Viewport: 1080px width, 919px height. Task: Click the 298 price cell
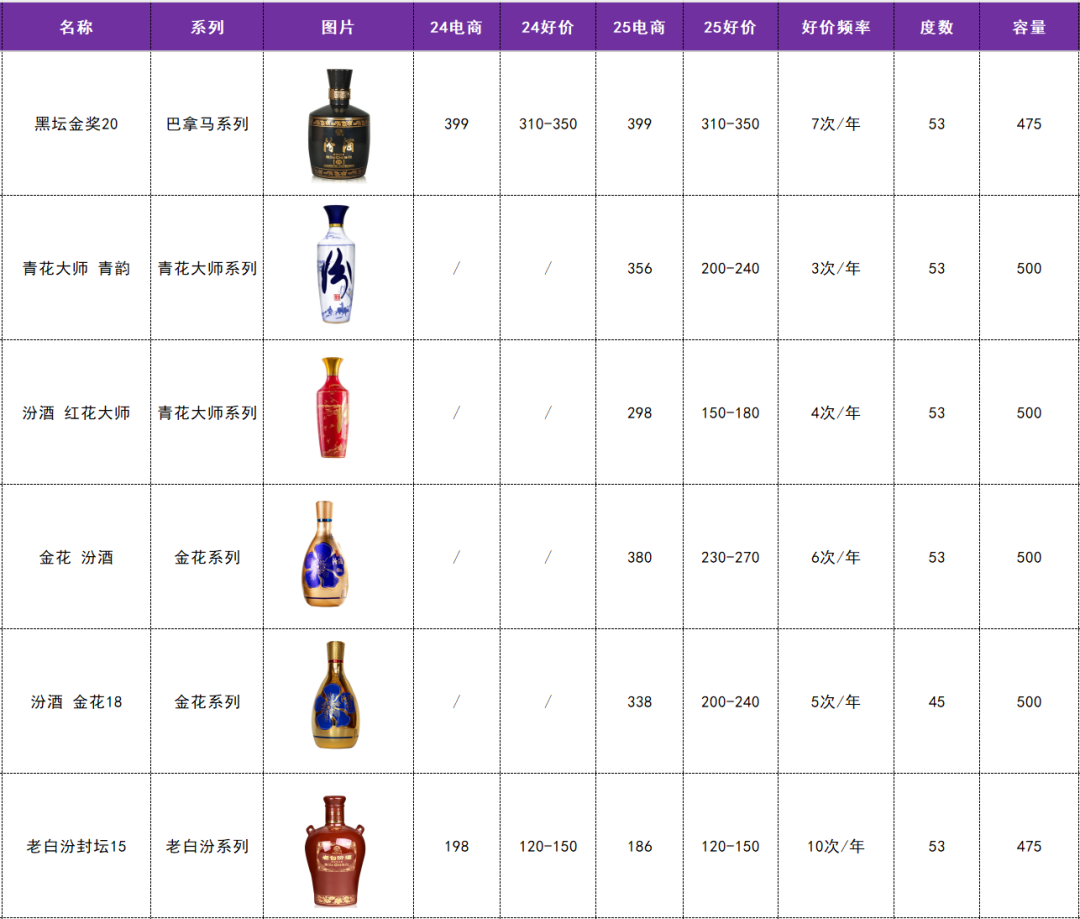639,413
